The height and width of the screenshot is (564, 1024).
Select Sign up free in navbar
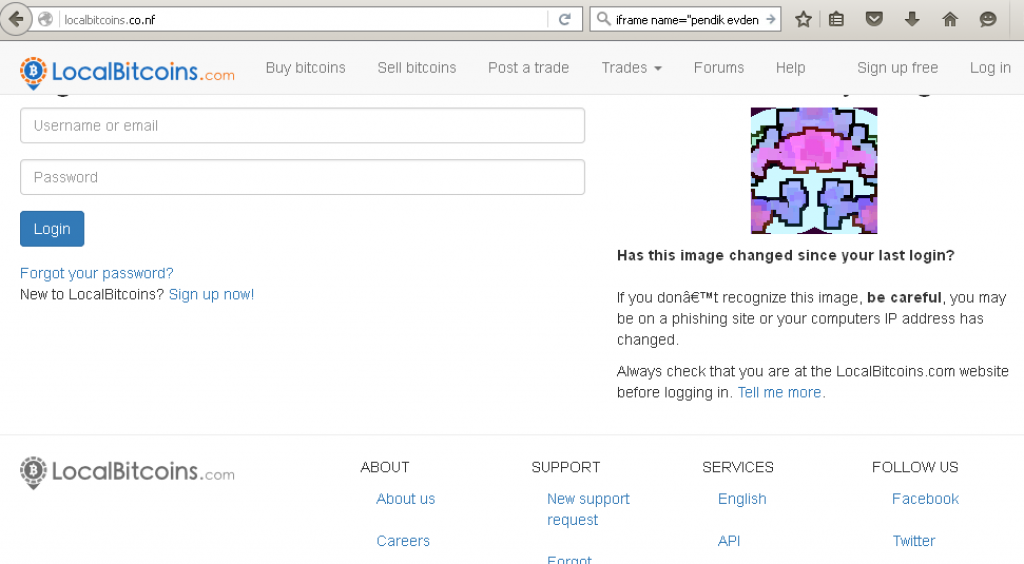[x=897, y=67]
